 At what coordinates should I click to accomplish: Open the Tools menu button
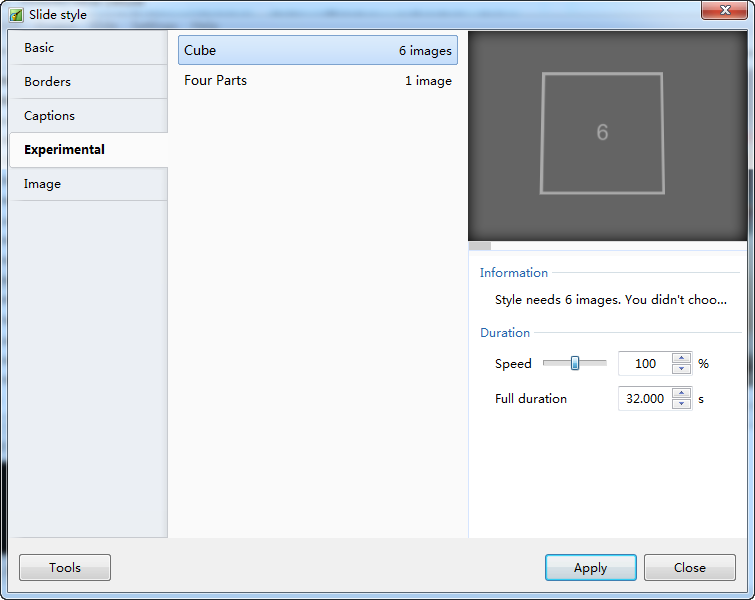[x=65, y=568]
